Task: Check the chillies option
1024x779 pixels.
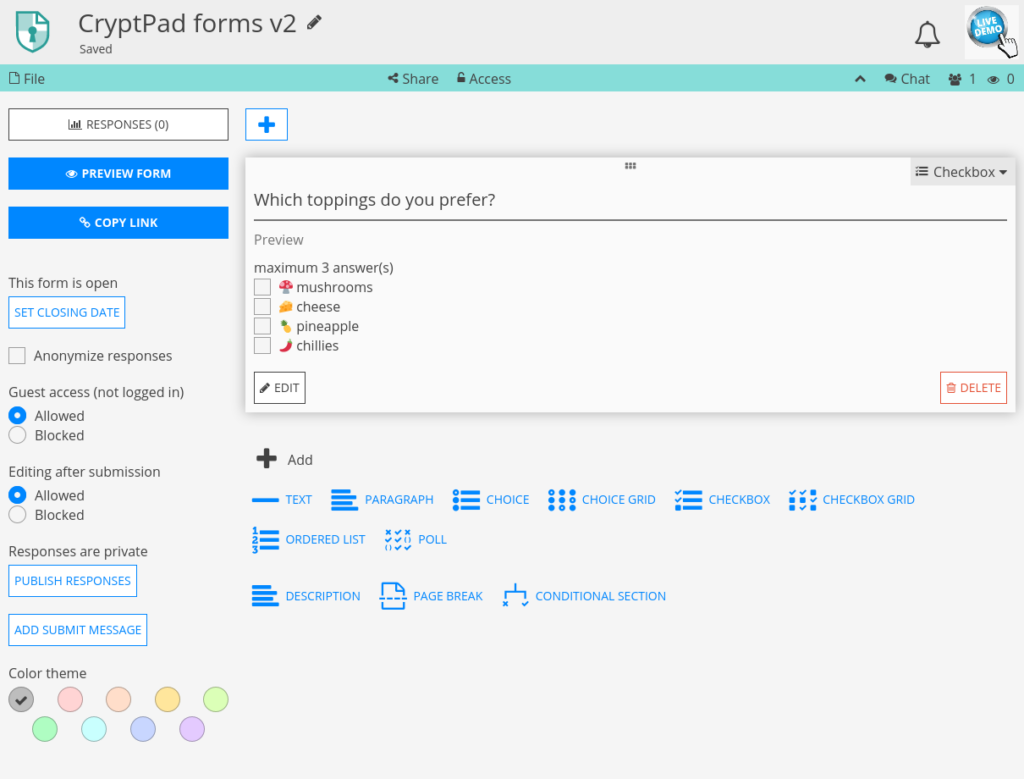Action: [263, 345]
